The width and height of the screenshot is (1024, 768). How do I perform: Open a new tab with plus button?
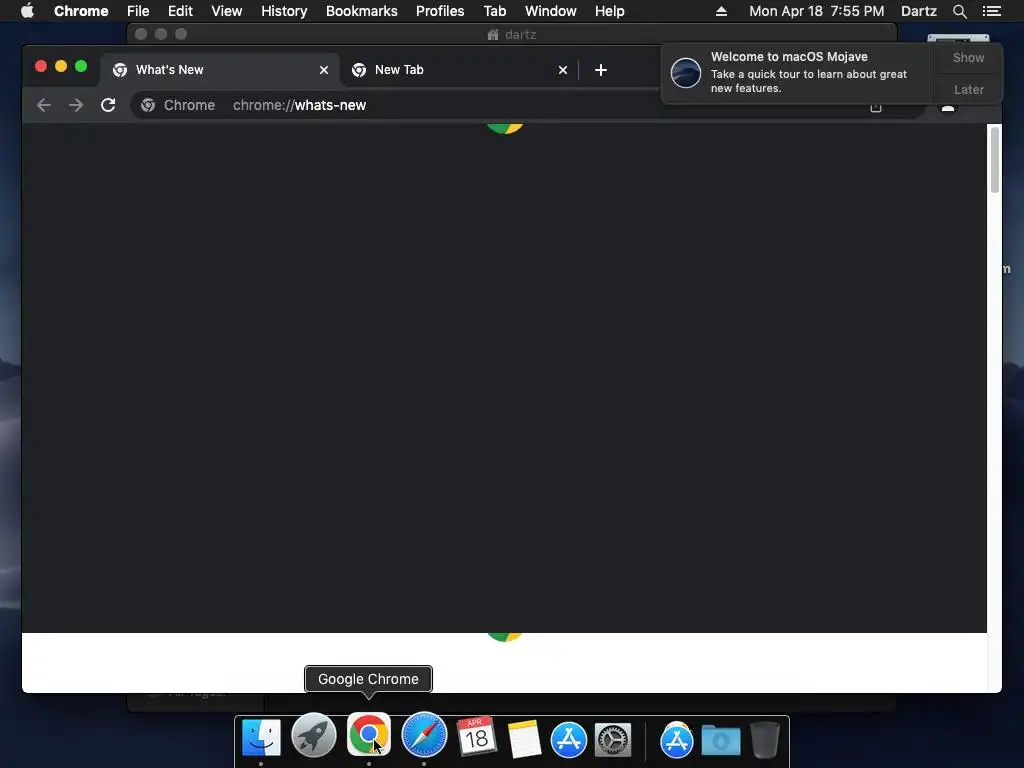601,70
